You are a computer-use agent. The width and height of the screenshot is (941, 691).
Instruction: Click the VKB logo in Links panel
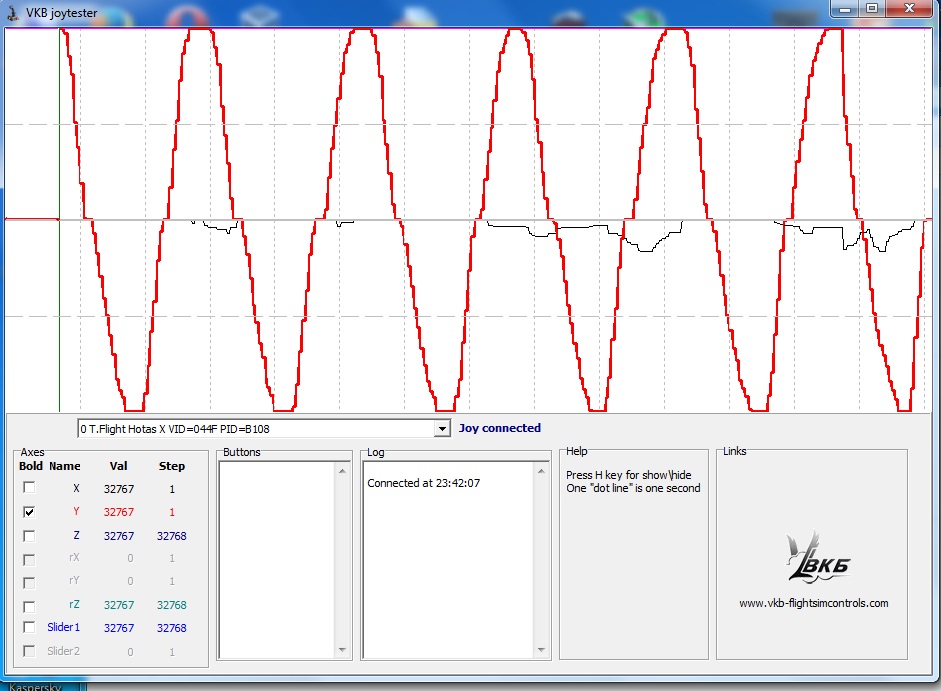pos(812,557)
